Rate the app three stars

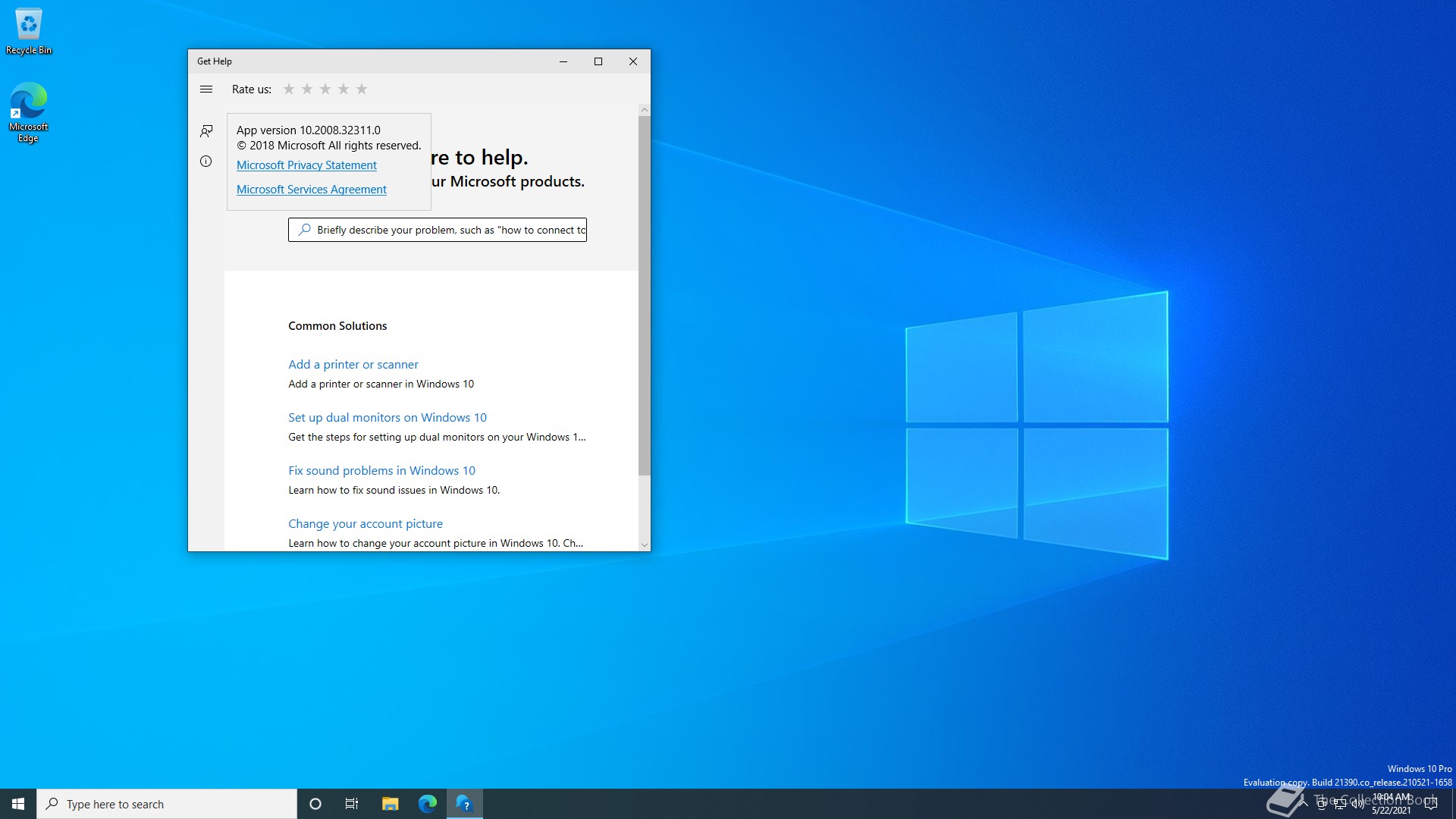[x=325, y=89]
